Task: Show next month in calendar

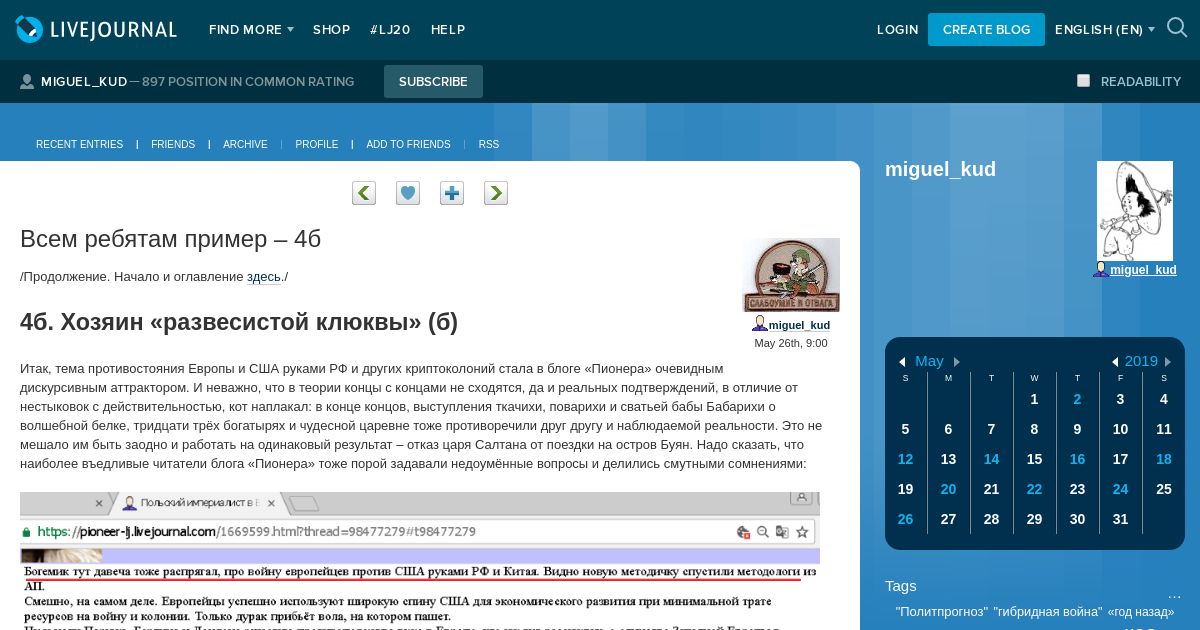Action: (957, 362)
